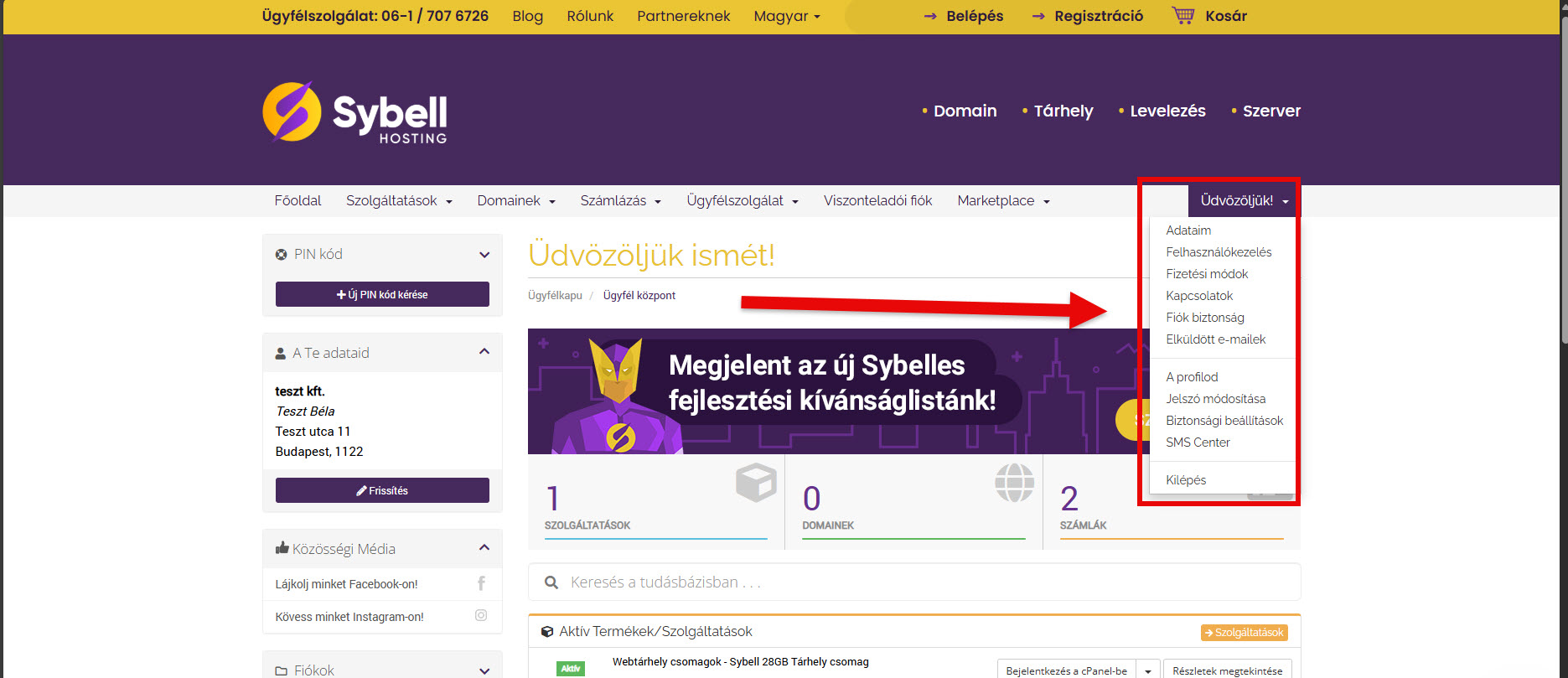Collapse the A Te adataid panel
The height and width of the screenshot is (678, 1568).
click(x=484, y=352)
